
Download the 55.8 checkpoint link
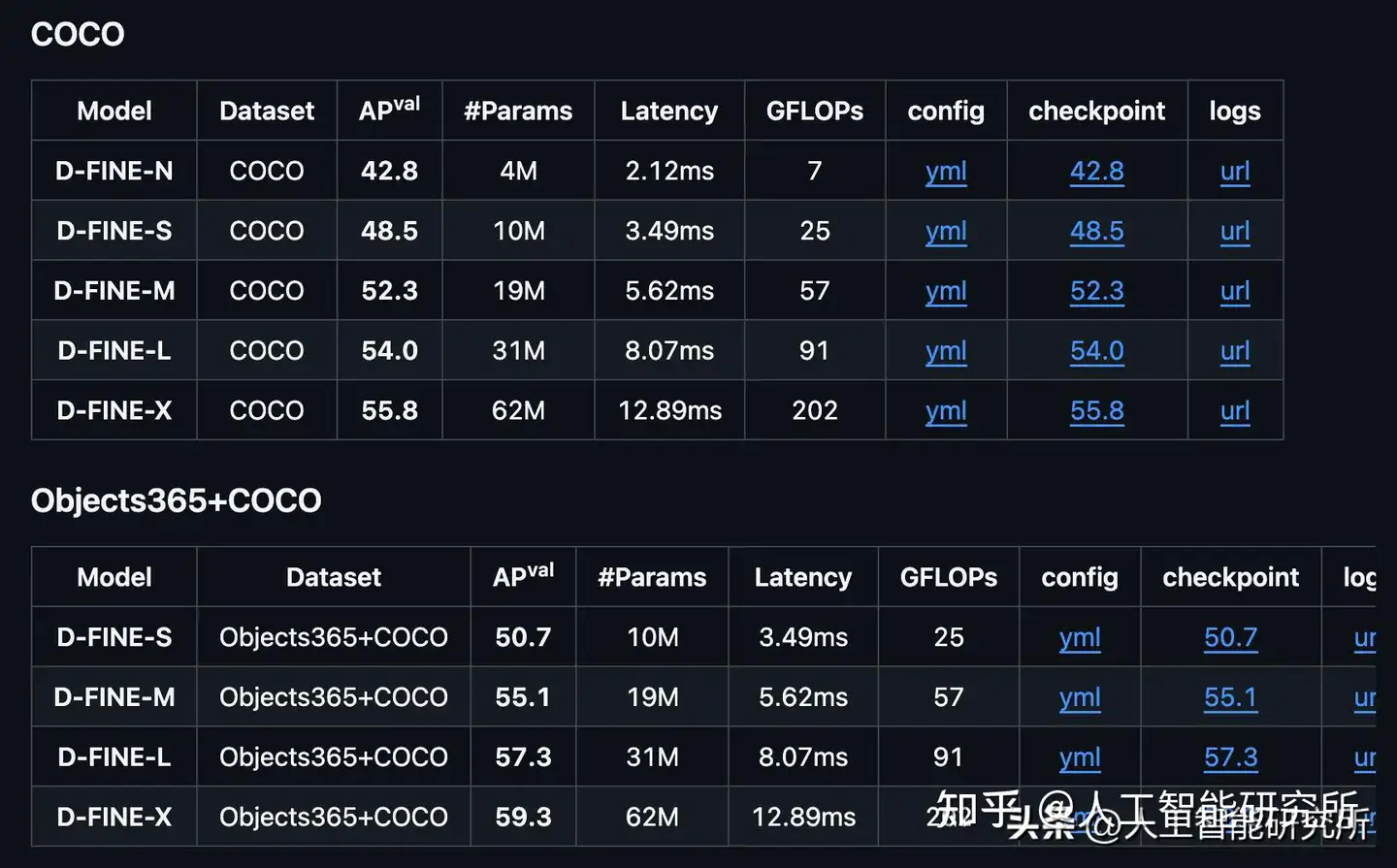1097,410
